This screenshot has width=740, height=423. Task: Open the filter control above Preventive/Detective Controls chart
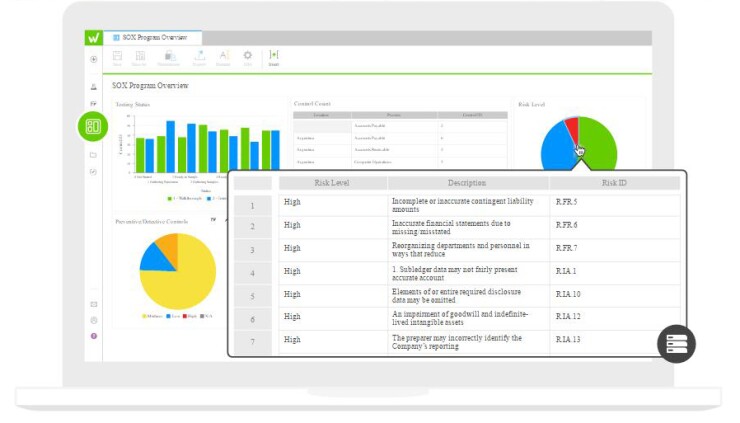212,220
